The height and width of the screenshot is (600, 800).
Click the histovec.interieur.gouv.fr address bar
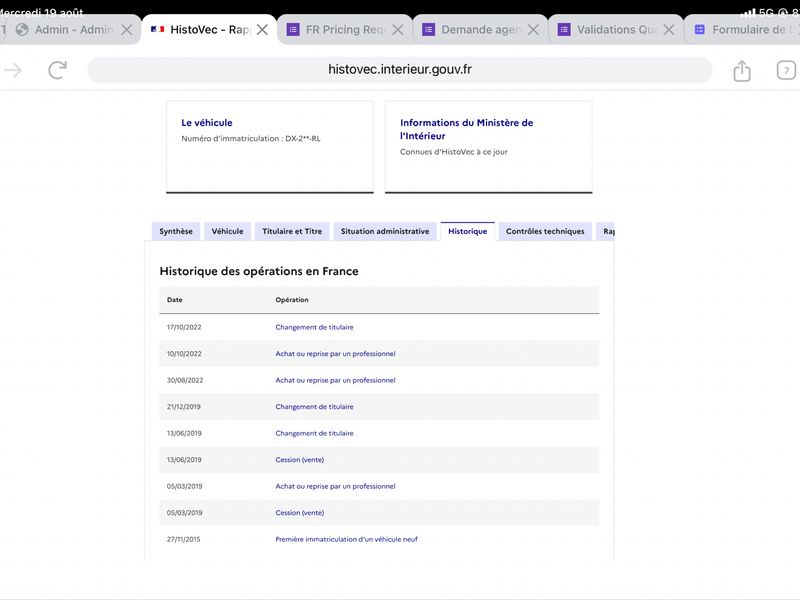click(x=399, y=70)
